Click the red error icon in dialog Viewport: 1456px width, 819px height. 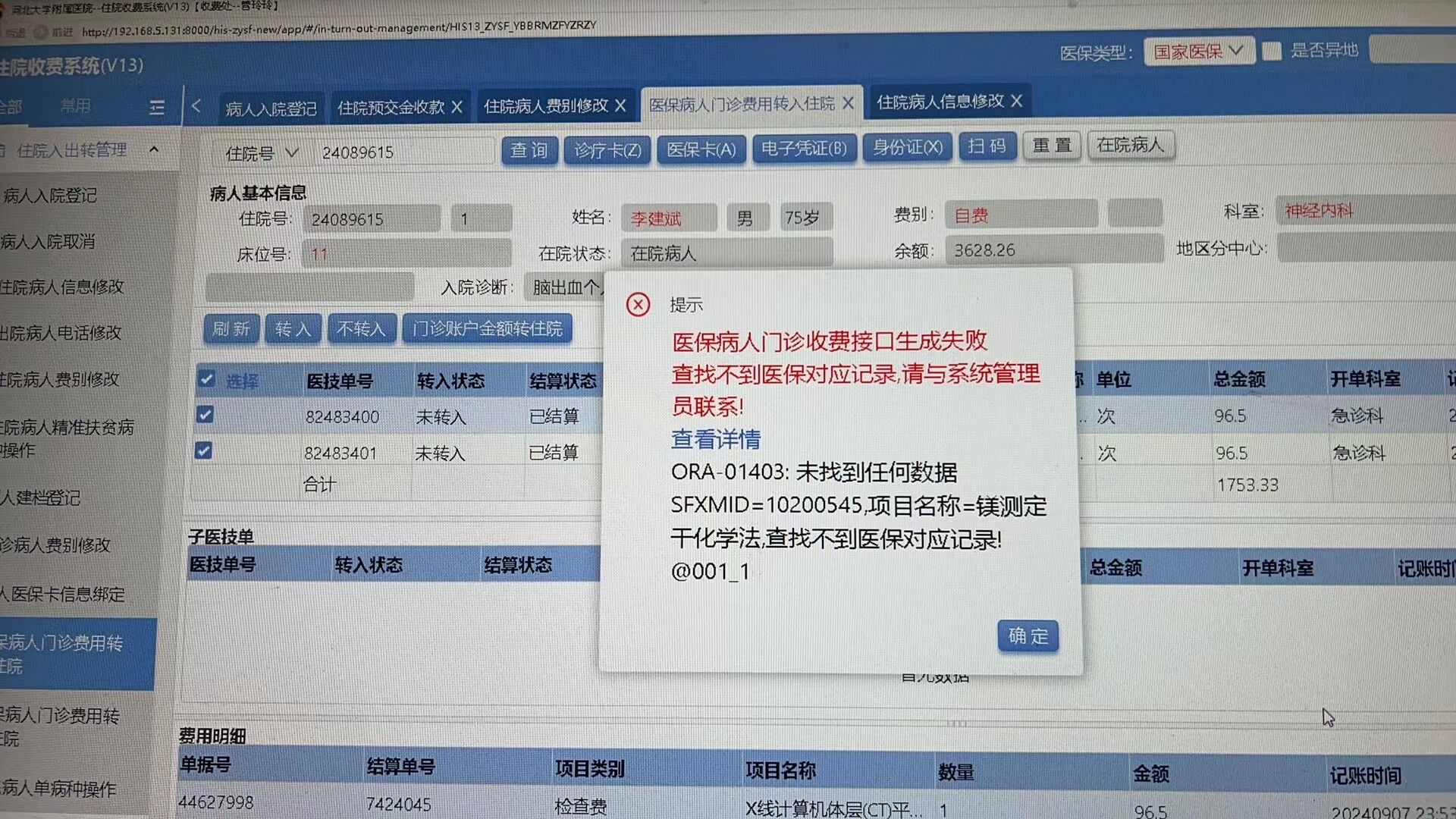click(x=638, y=305)
